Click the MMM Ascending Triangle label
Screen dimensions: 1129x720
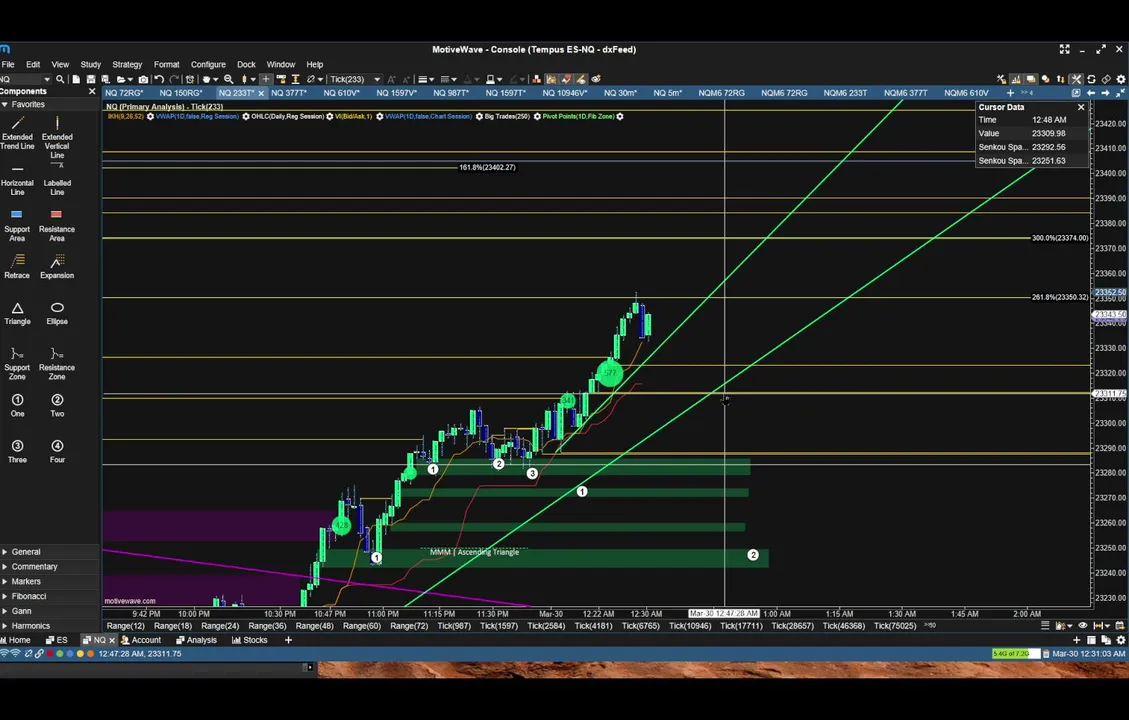tap(474, 552)
